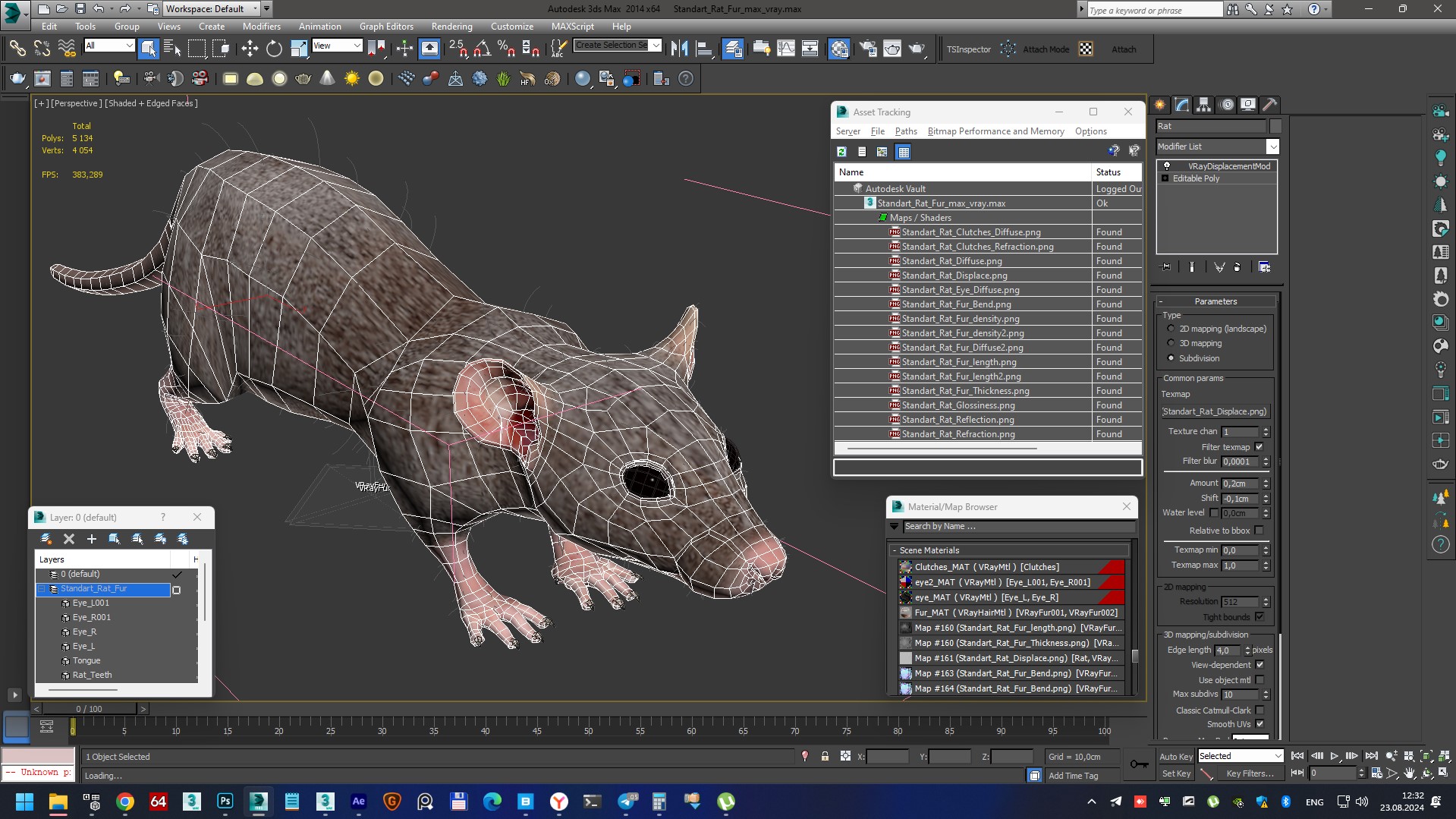Enable Use object mtl checkbox
Screen dimensions: 1456x819
[x=1259, y=680]
